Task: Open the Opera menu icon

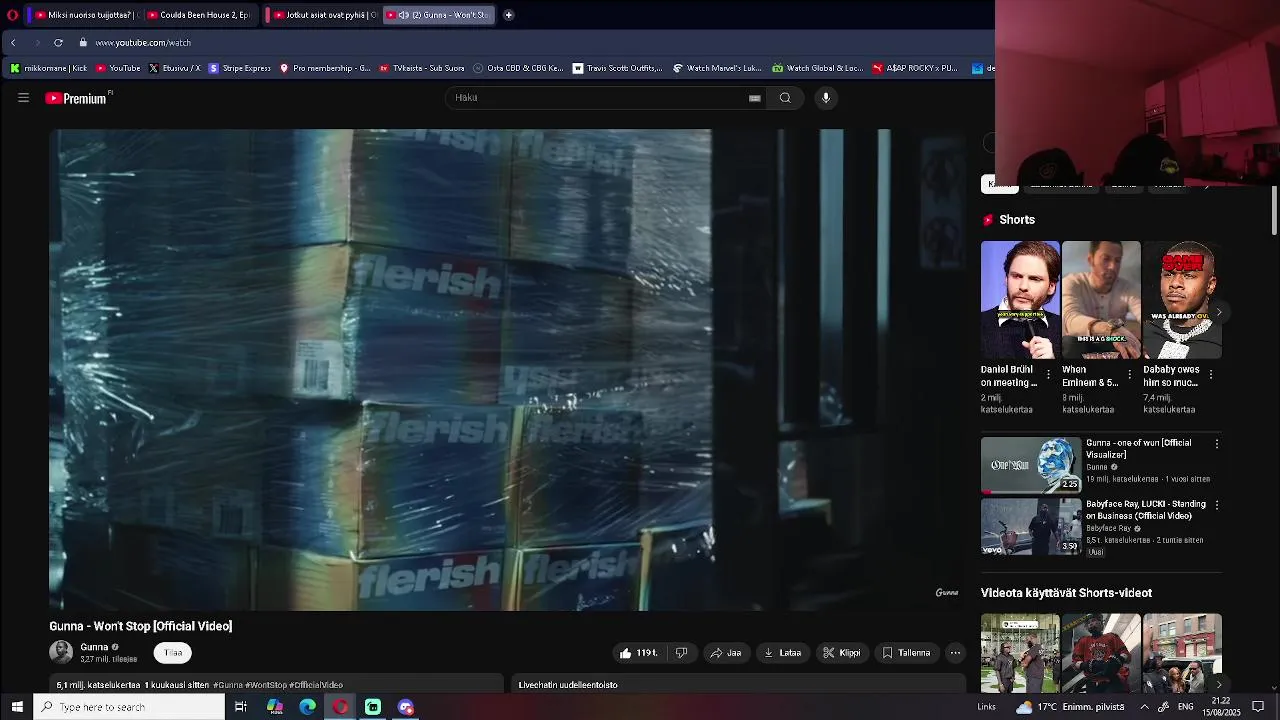Action: pyautogui.click(x=12, y=15)
